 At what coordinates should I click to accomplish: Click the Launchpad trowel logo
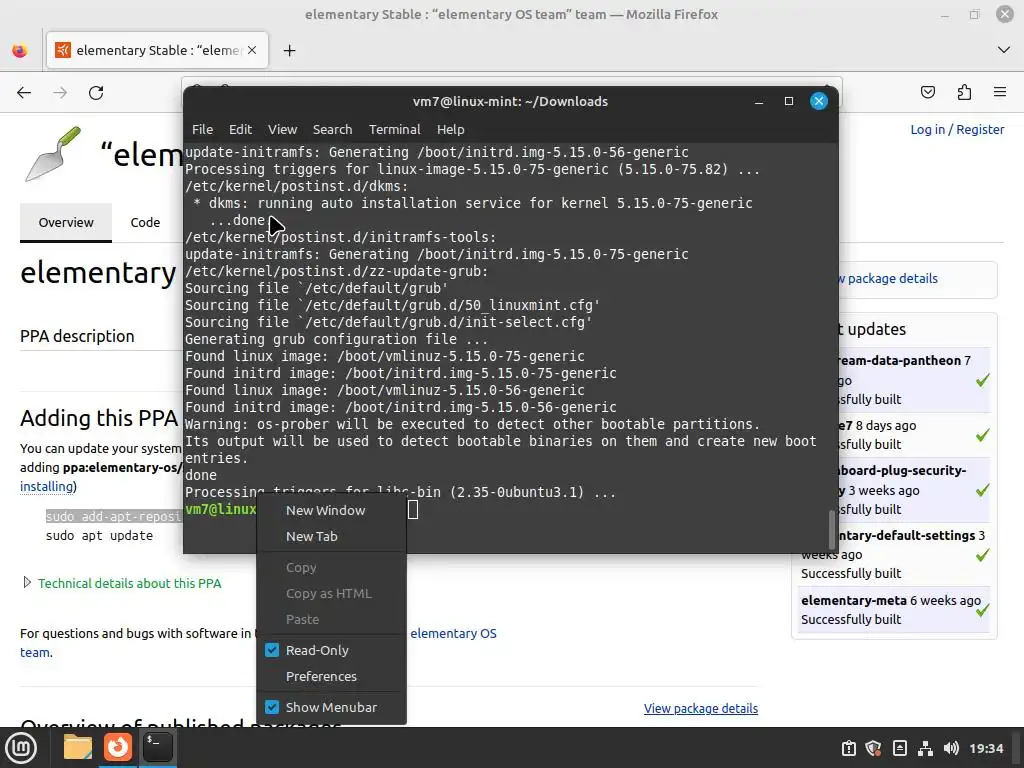point(52,154)
